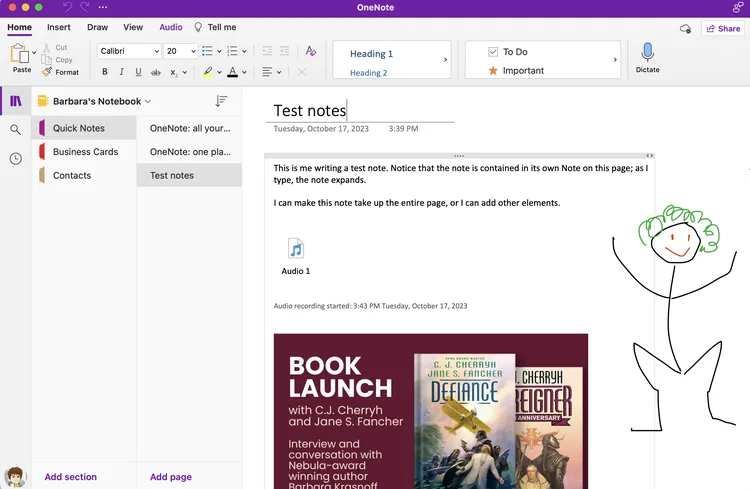This screenshot has width=750, height=489.
Task: Open the Audio 1 recording file icon
Action: [x=295, y=249]
